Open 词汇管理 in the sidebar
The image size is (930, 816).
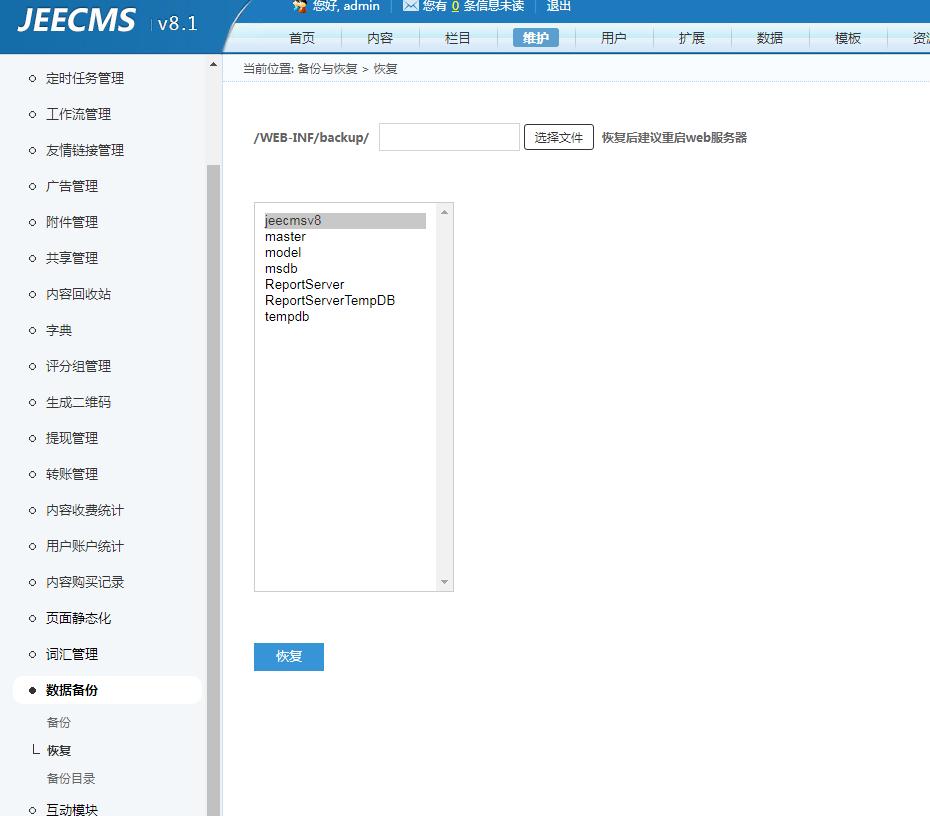pos(72,654)
